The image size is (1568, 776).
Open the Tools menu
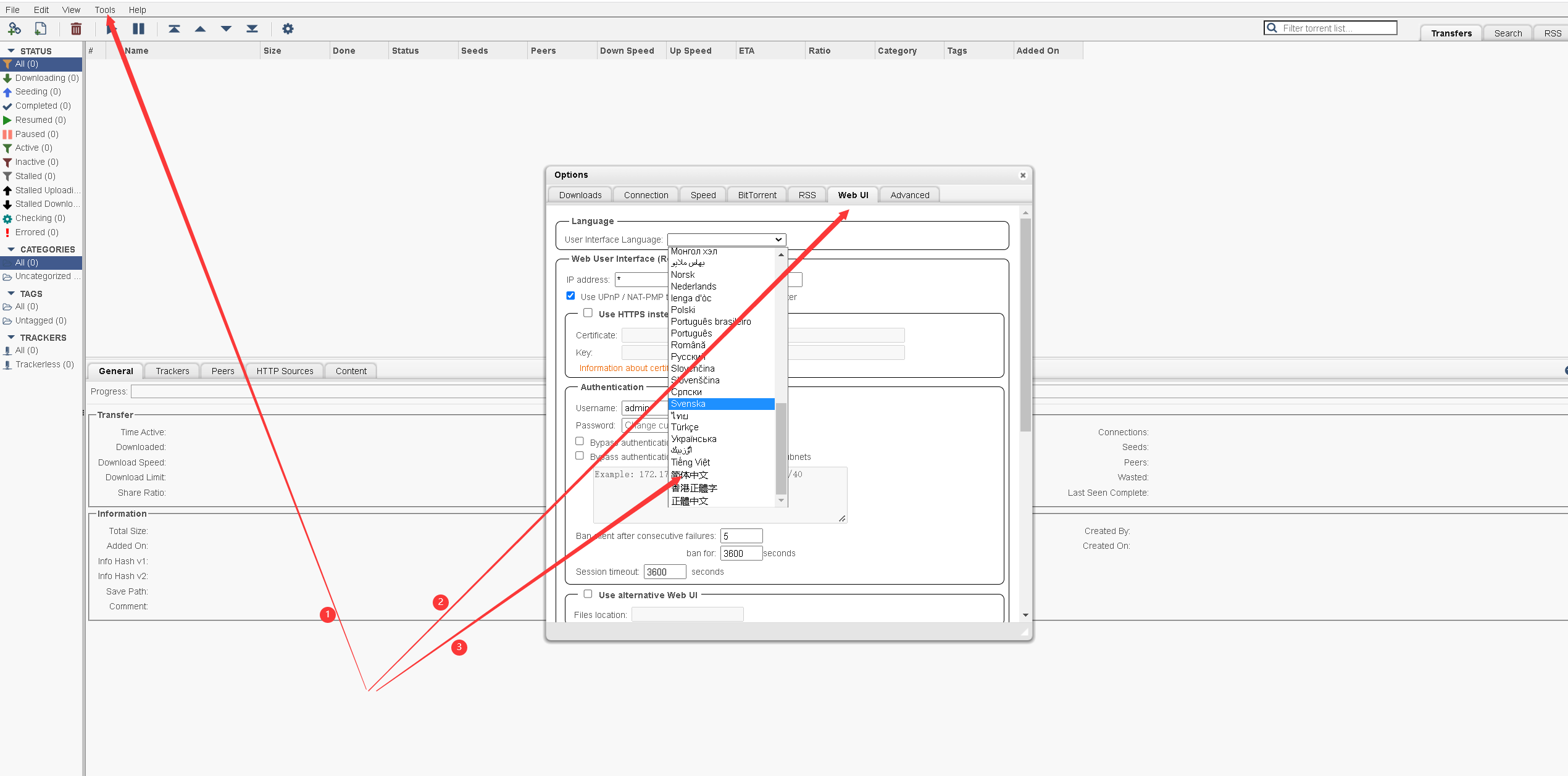(x=104, y=10)
